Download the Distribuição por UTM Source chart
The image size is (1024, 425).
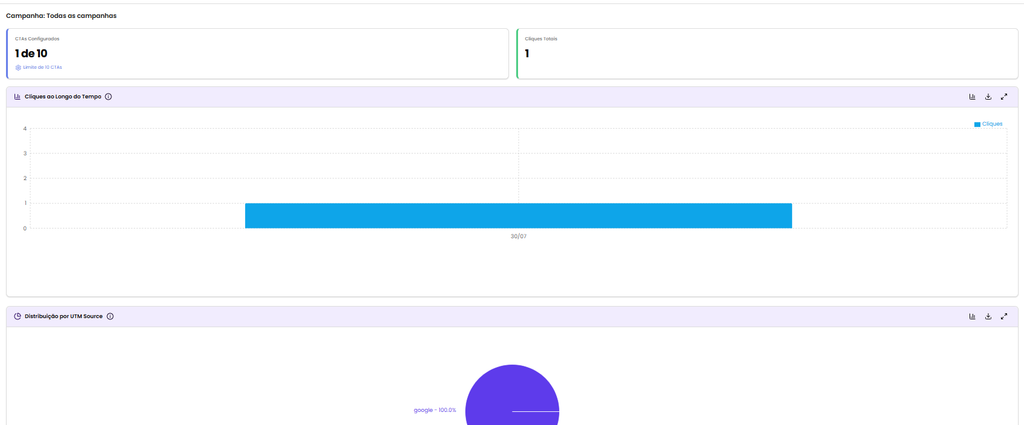(988, 317)
